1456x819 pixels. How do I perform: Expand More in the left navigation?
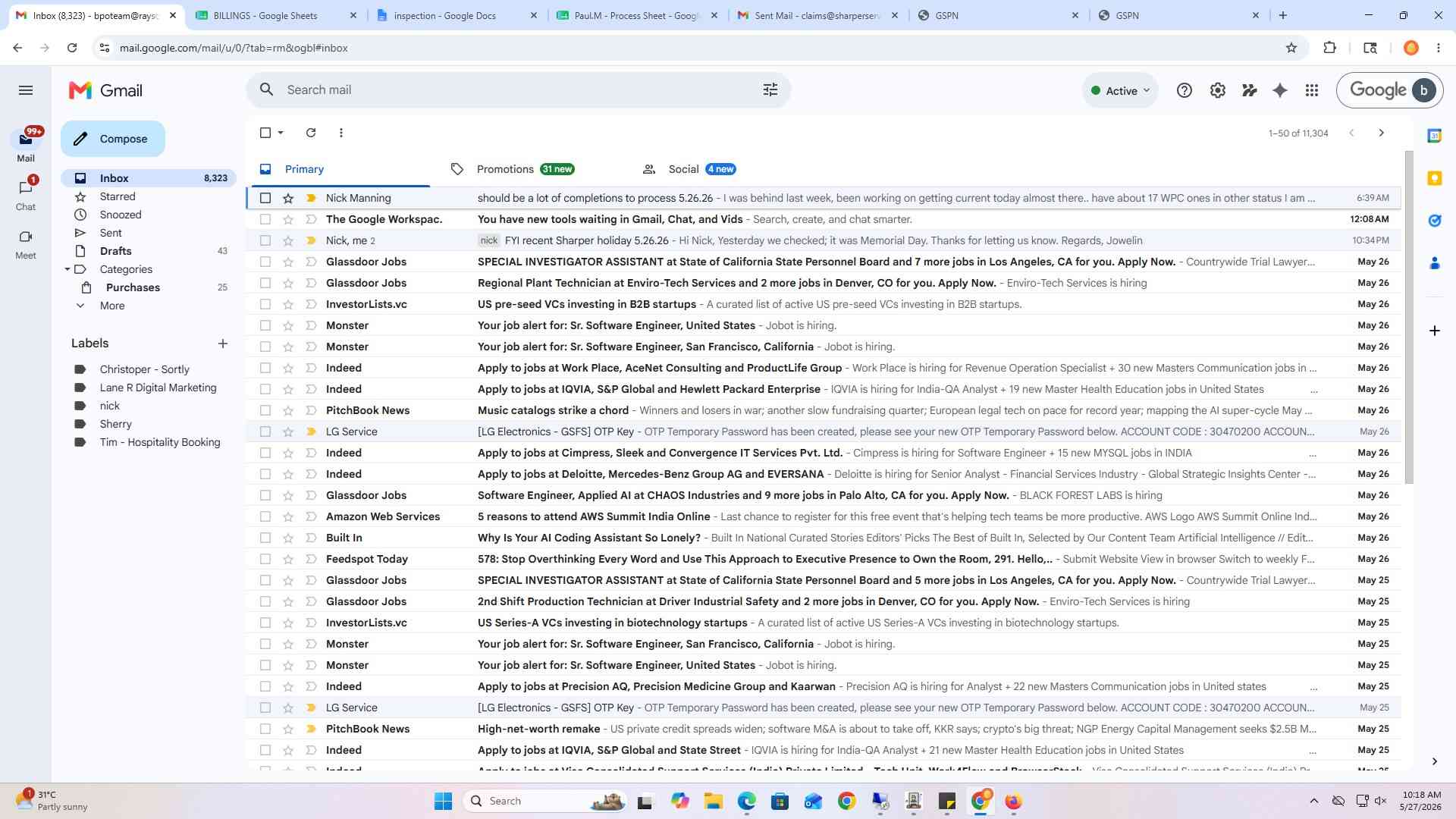[112, 306]
